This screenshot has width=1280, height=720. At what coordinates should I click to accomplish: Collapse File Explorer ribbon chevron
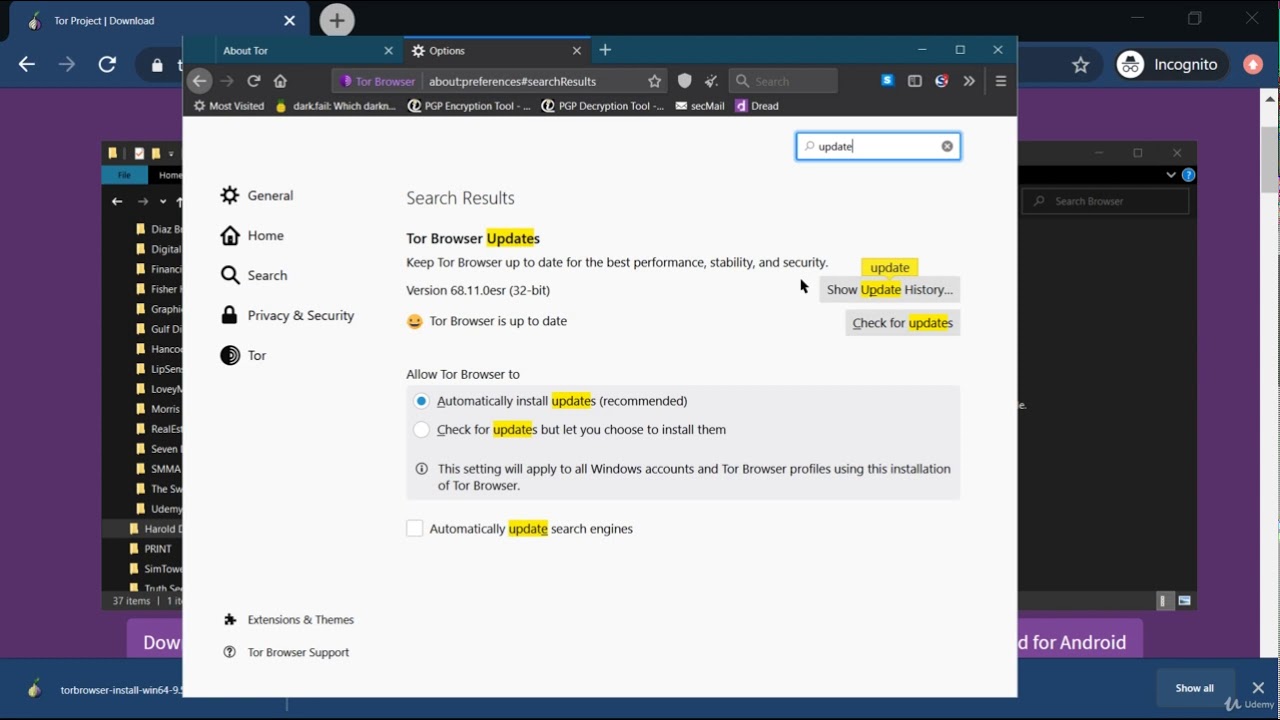tap(1171, 175)
